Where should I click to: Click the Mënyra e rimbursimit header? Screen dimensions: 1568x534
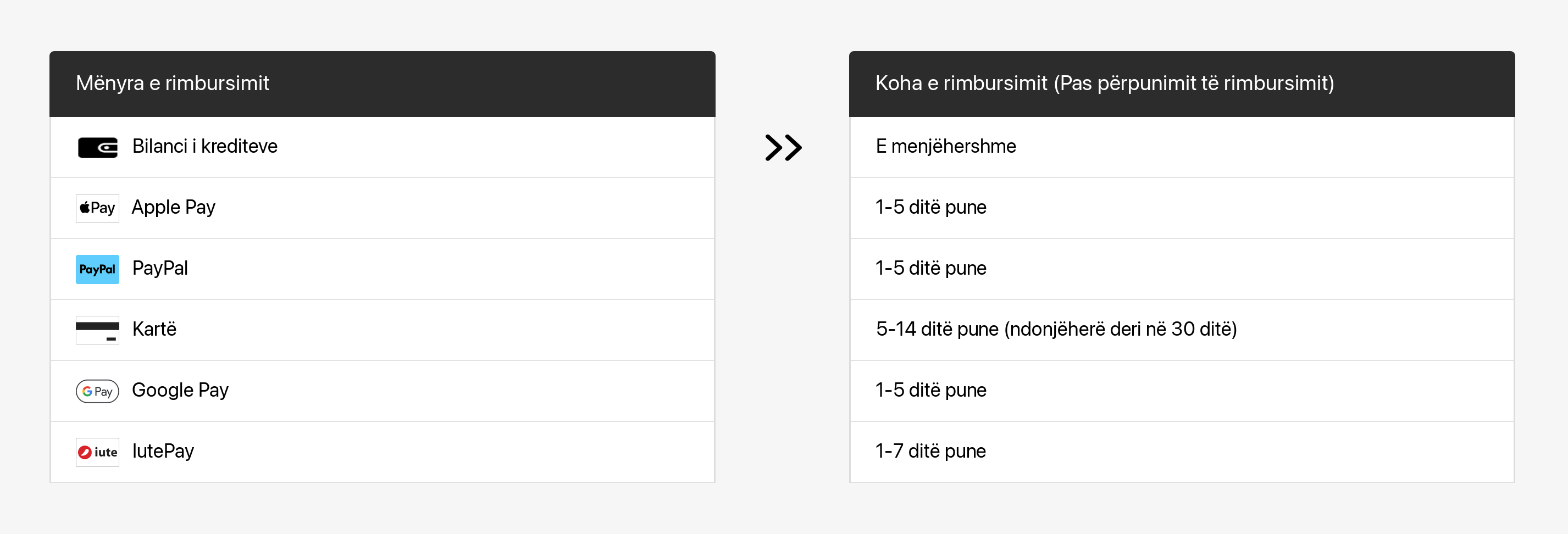(x=172, y=84)
